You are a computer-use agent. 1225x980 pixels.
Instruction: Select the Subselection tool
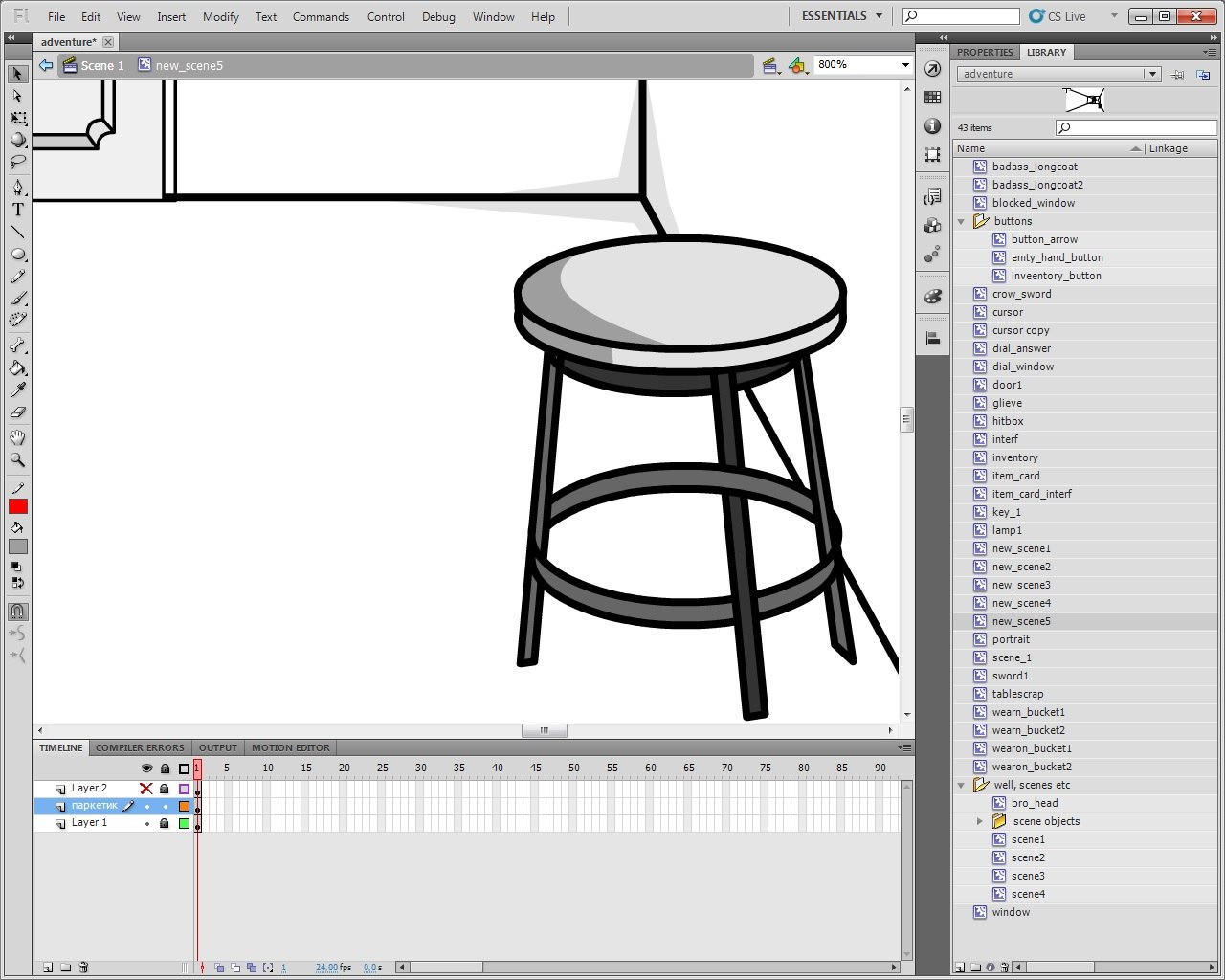[x=17, y=96]
